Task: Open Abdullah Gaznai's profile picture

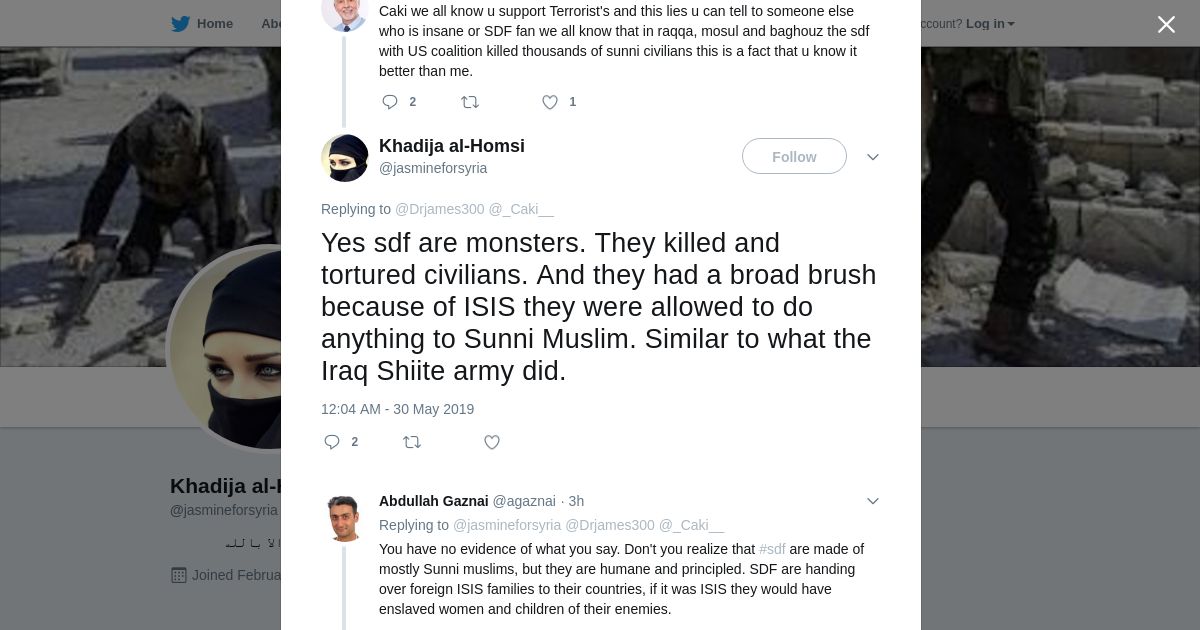Action: pos(345,519)
